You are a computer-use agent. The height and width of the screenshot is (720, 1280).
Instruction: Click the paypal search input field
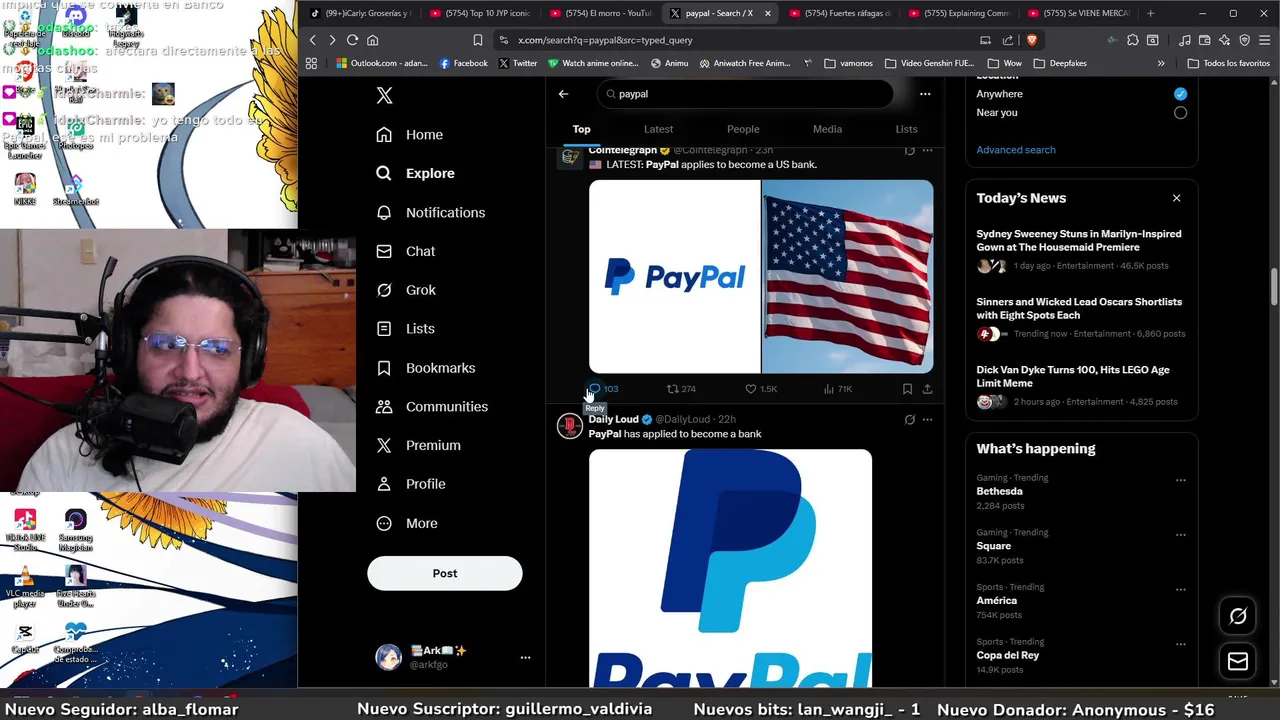click(x=745, y=94)
